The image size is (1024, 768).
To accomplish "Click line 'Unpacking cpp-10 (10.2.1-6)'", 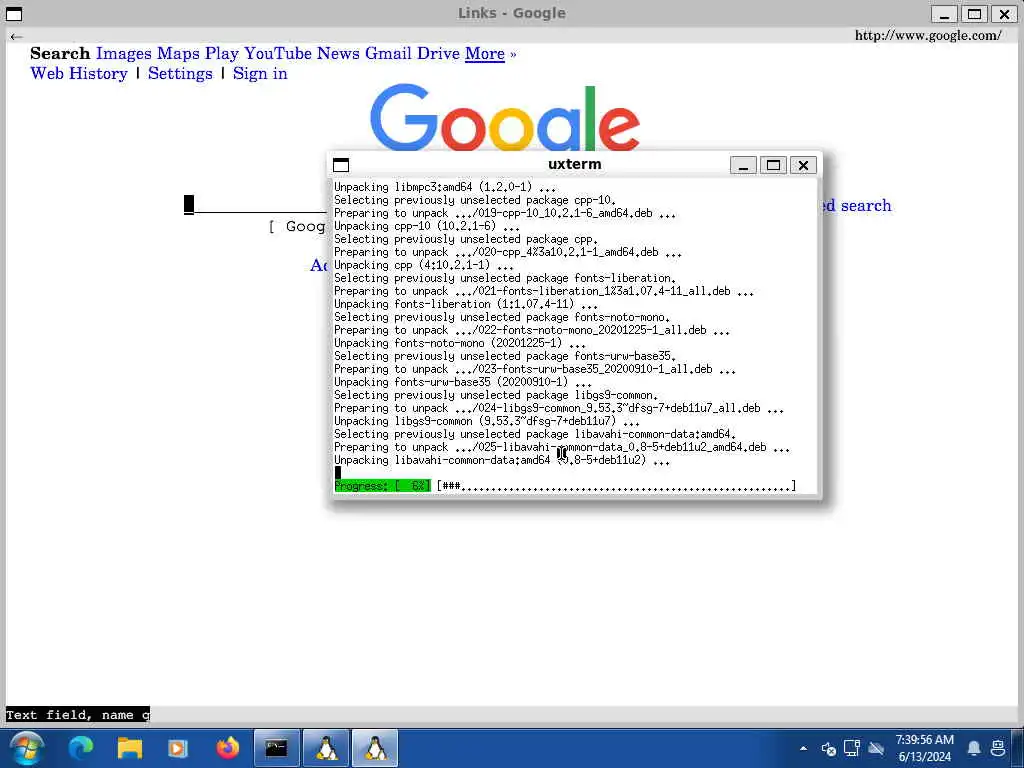I will point(426,226).
